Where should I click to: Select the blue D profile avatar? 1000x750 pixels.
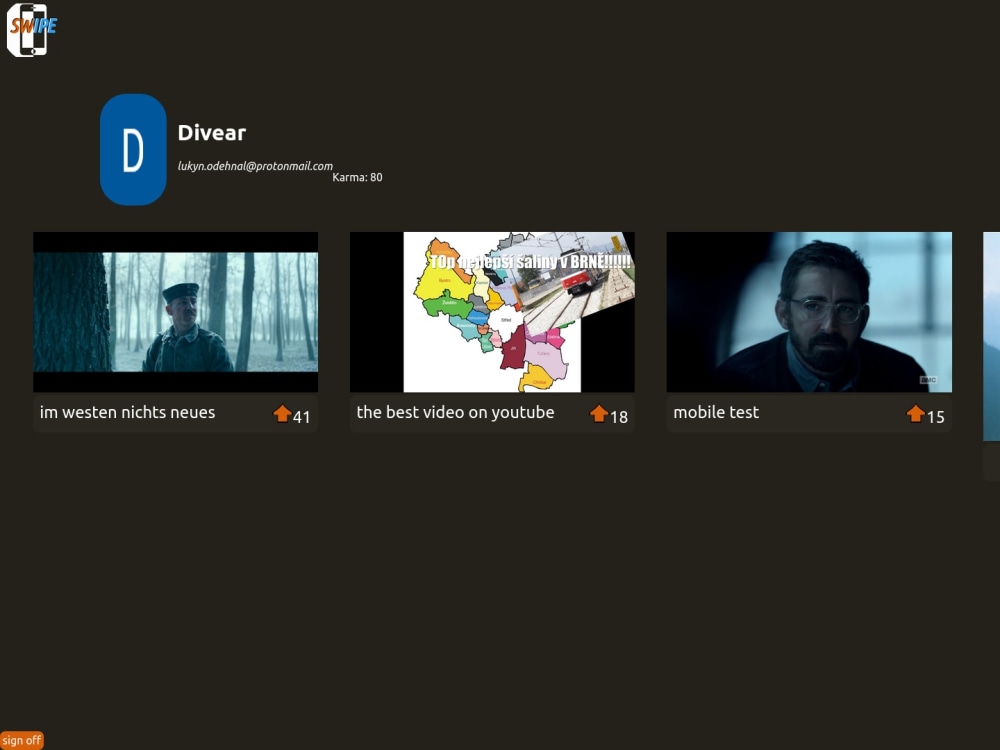point(133,150)
